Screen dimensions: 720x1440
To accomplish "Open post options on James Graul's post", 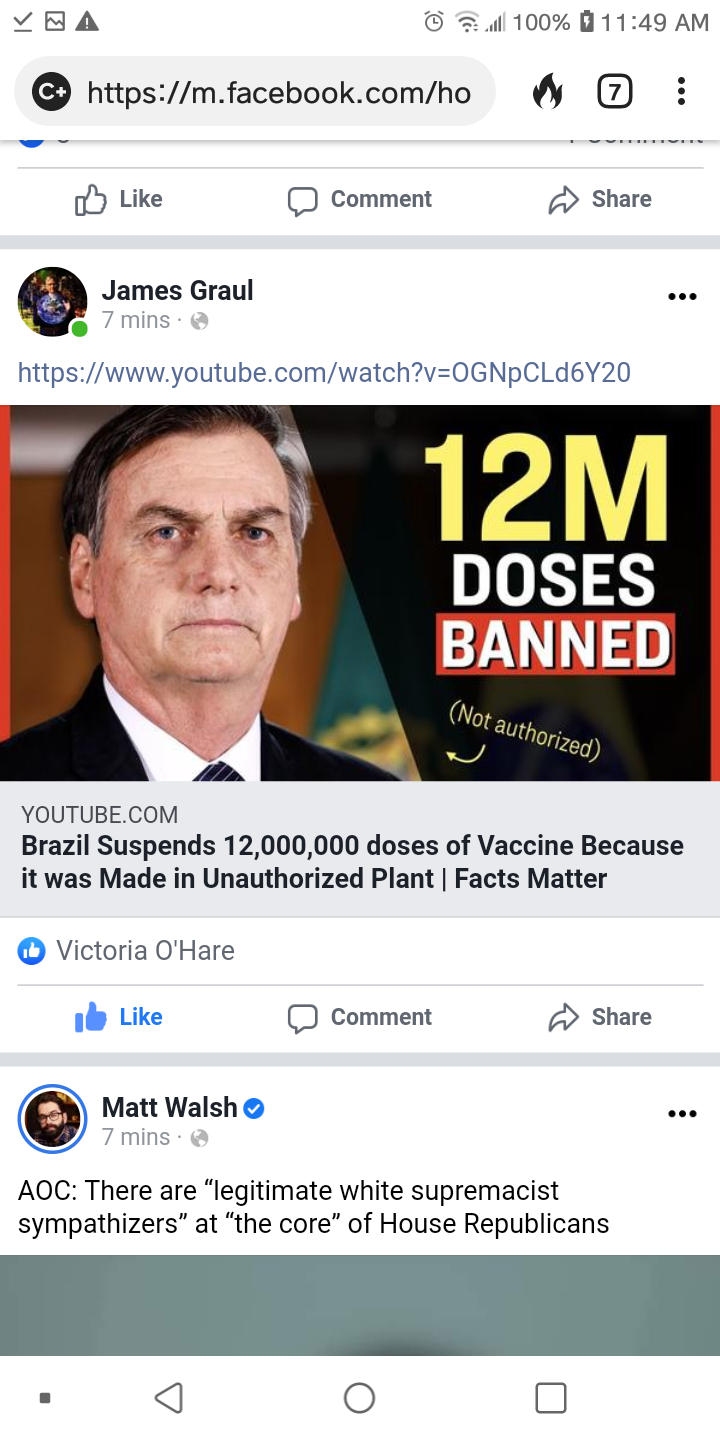I will point(682,297).
